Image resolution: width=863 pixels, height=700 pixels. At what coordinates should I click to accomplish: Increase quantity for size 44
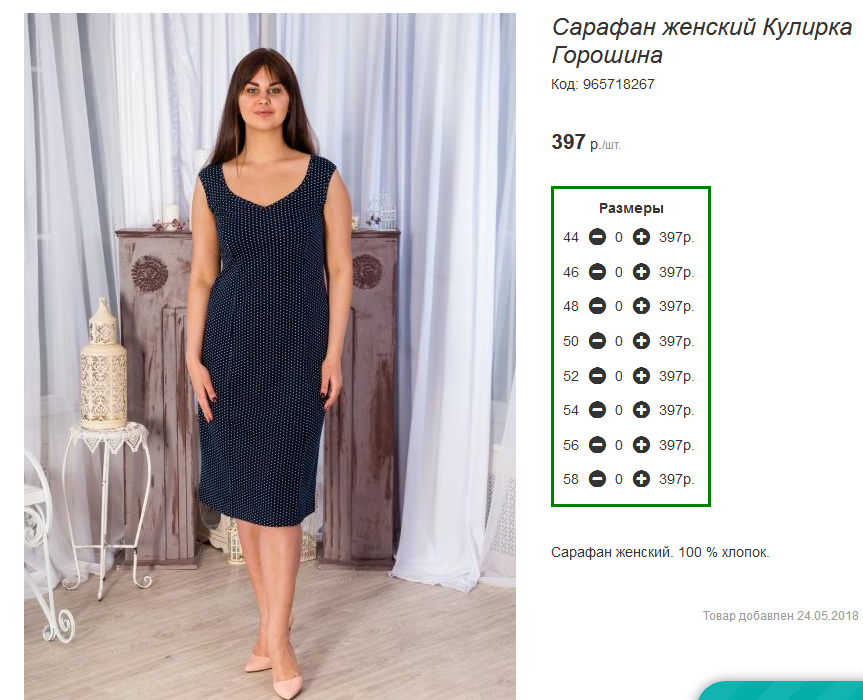(x=641, y=237)
